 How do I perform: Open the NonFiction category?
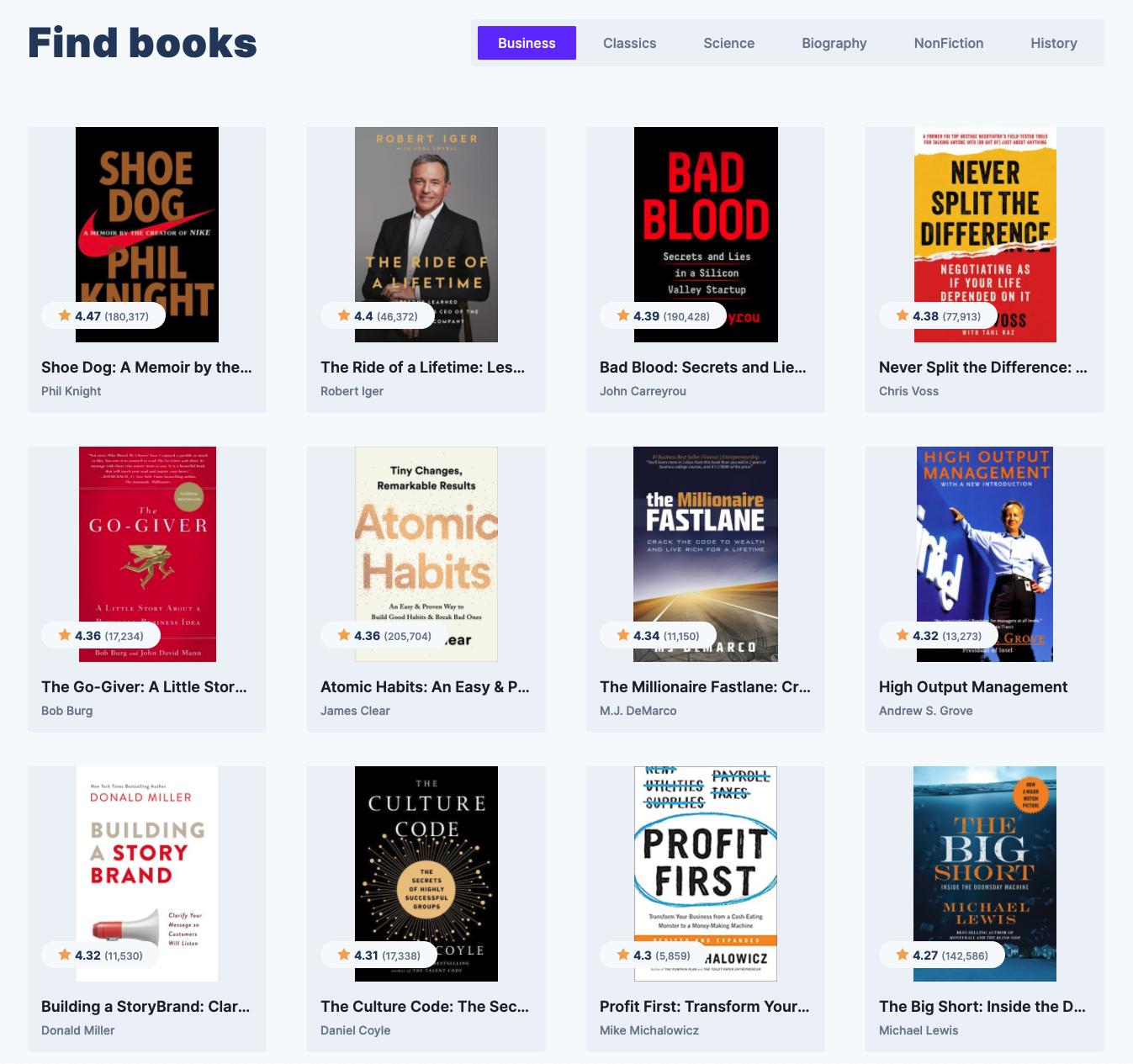[x=948, y=42]
